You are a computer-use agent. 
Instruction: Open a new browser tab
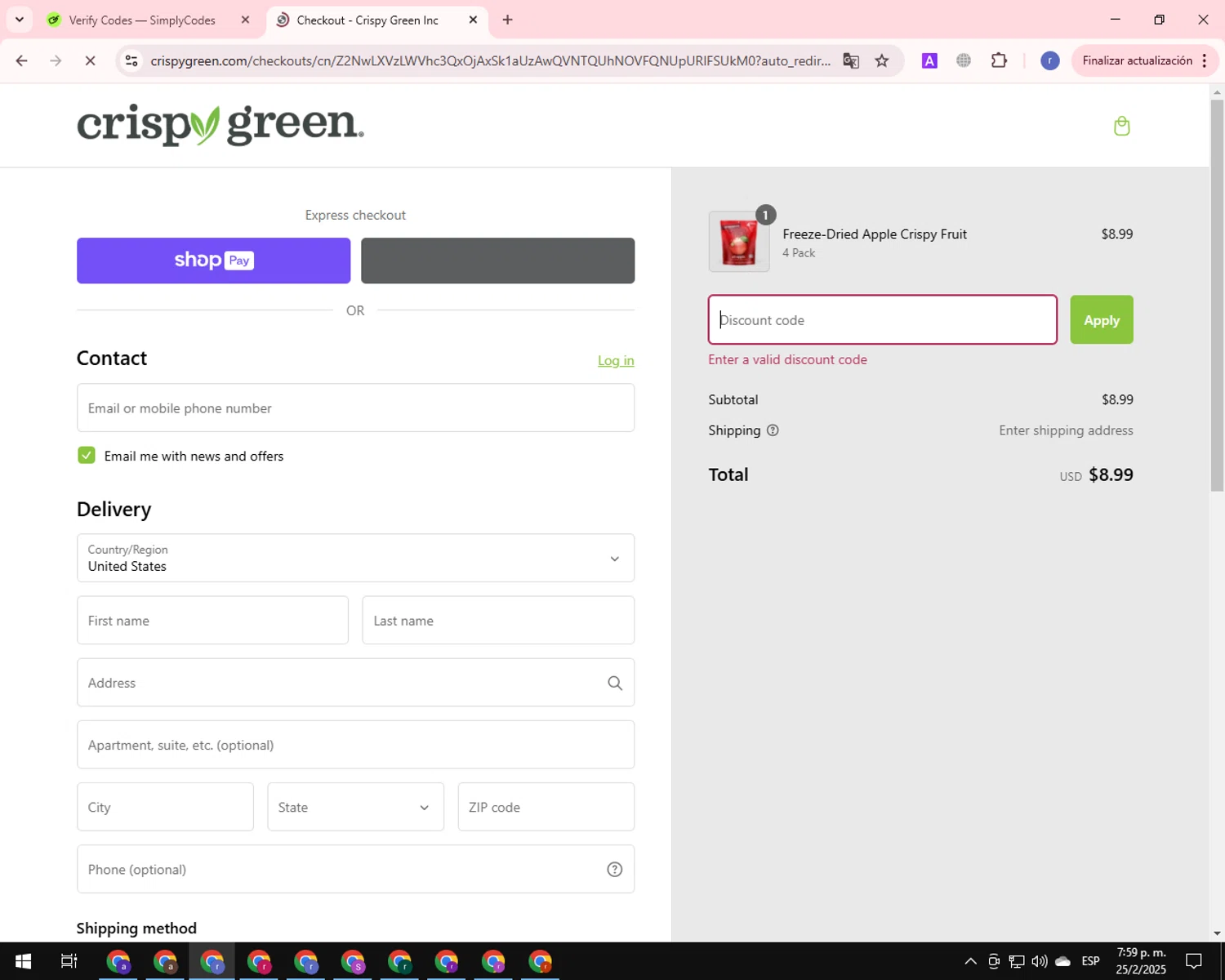coord(507,20)
